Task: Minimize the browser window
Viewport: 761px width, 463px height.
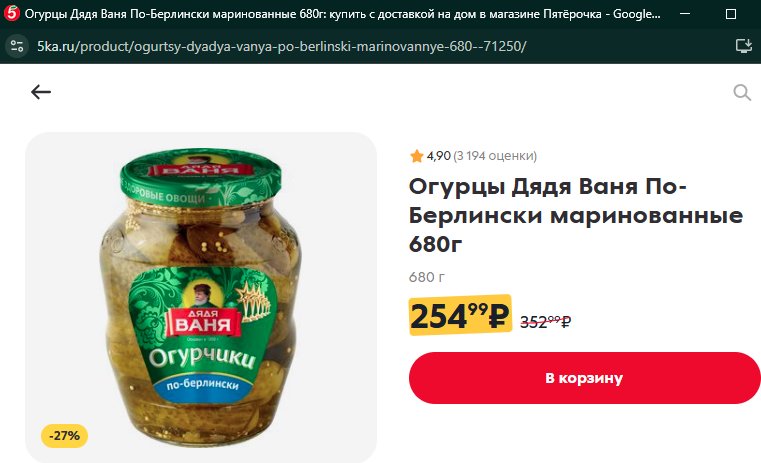Action: click(685, 14)
